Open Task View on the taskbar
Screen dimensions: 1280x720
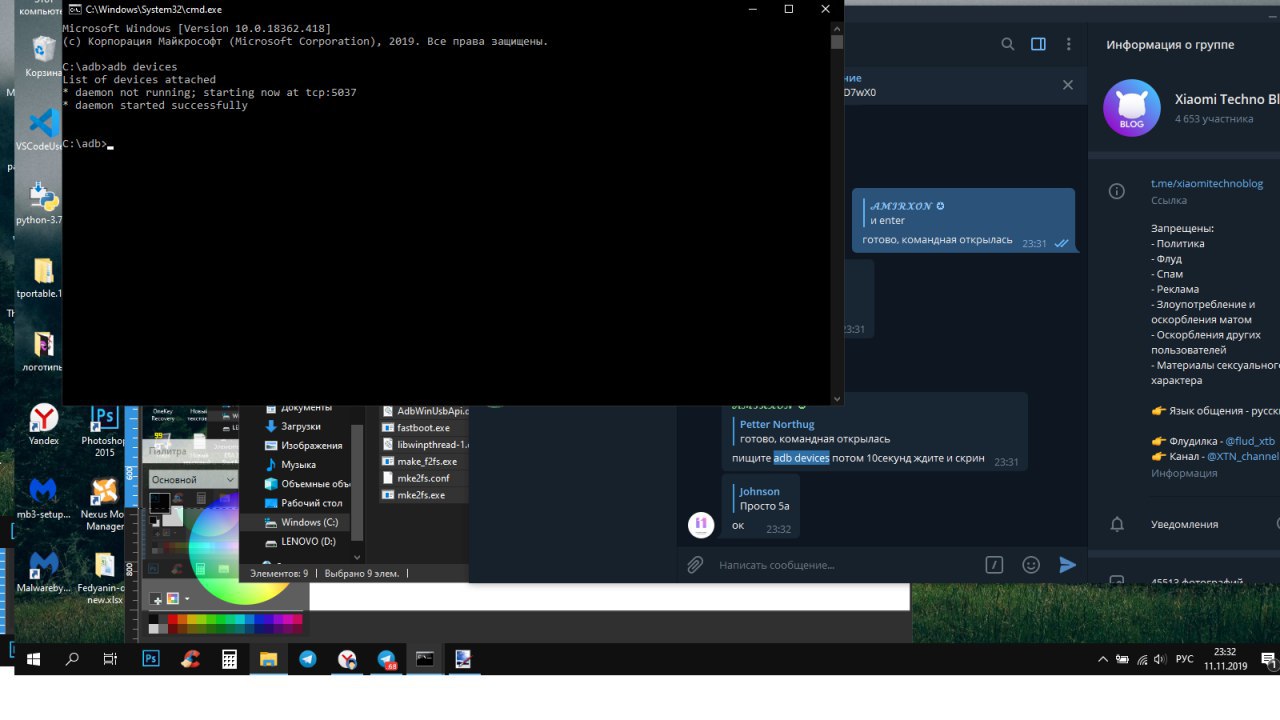coord(110,659)
